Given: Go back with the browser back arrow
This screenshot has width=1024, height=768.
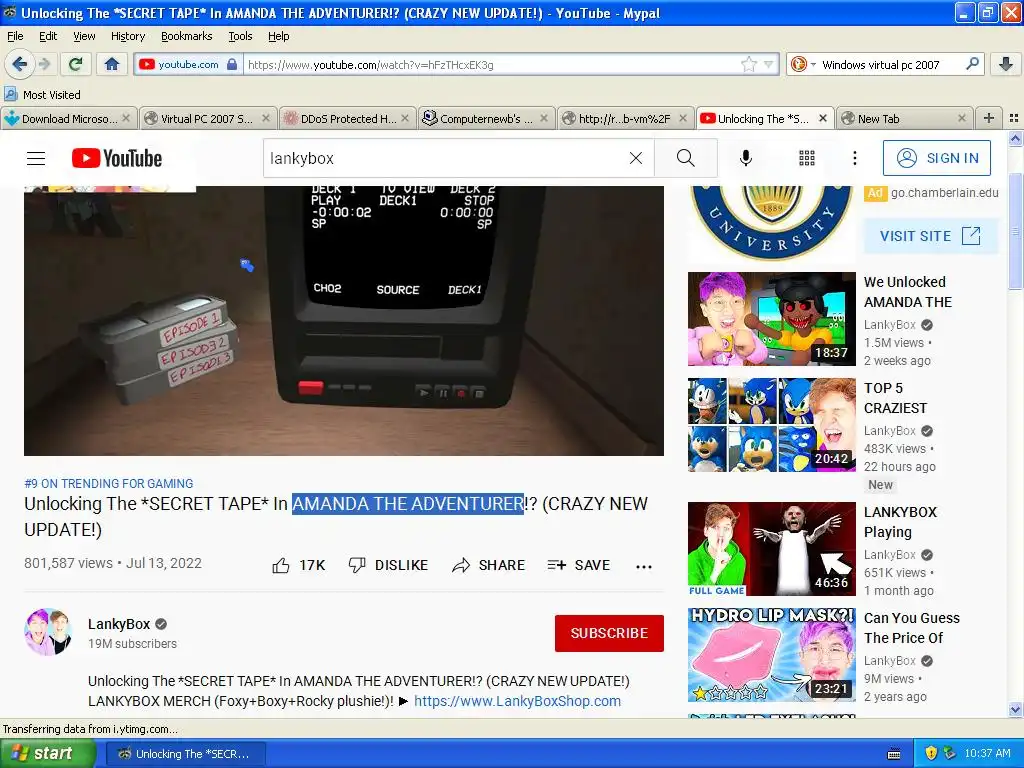Looking at the screenshot, I should click(x=20, y=64).
